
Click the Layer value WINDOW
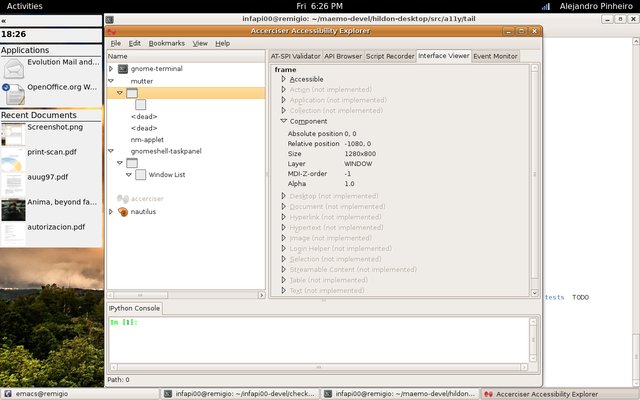click(x=358, y=164)
